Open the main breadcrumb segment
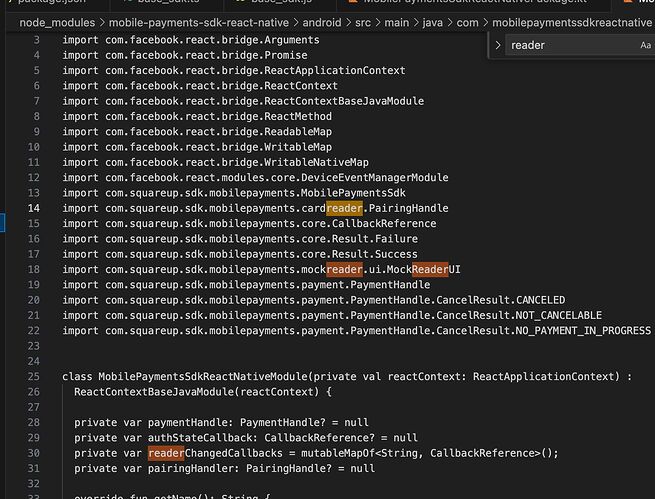Image resolution: width=655 pixels, height=499 pixels. (x=397, y=23)
